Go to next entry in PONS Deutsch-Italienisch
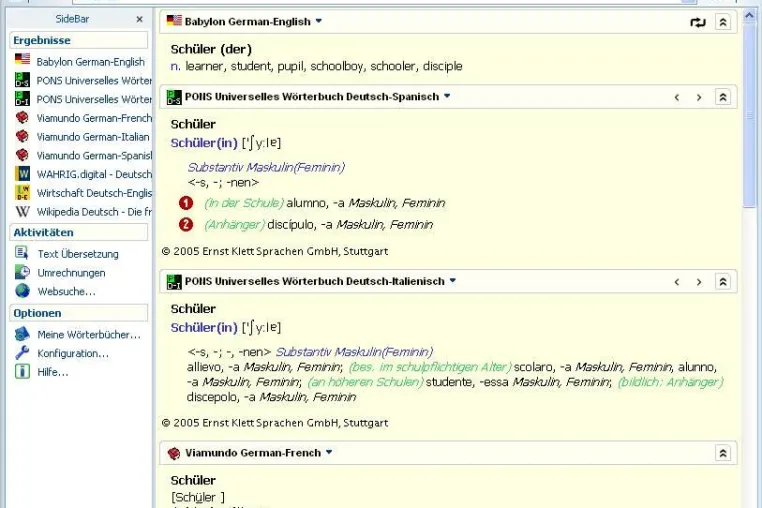 click(x=699, y=282)
